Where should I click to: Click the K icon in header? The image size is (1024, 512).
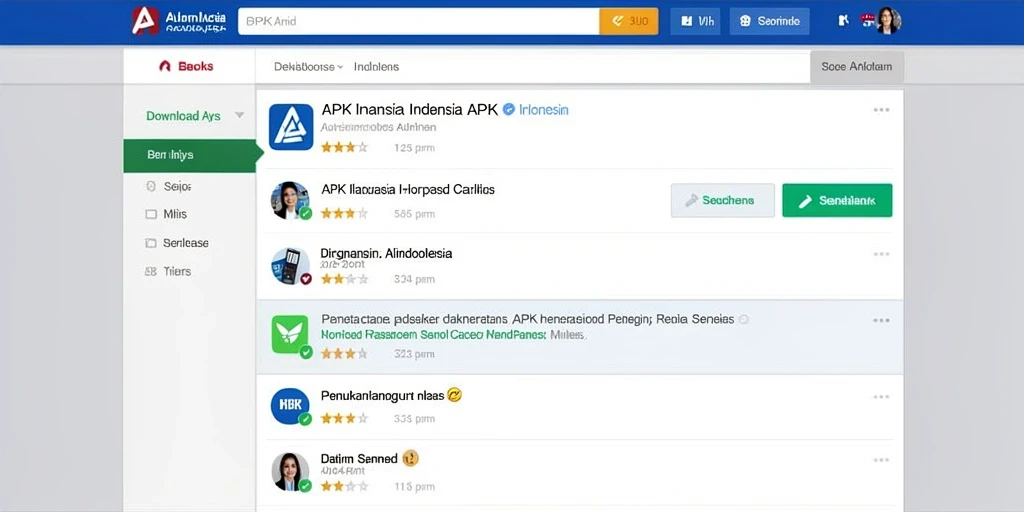[x=843, y=21]
